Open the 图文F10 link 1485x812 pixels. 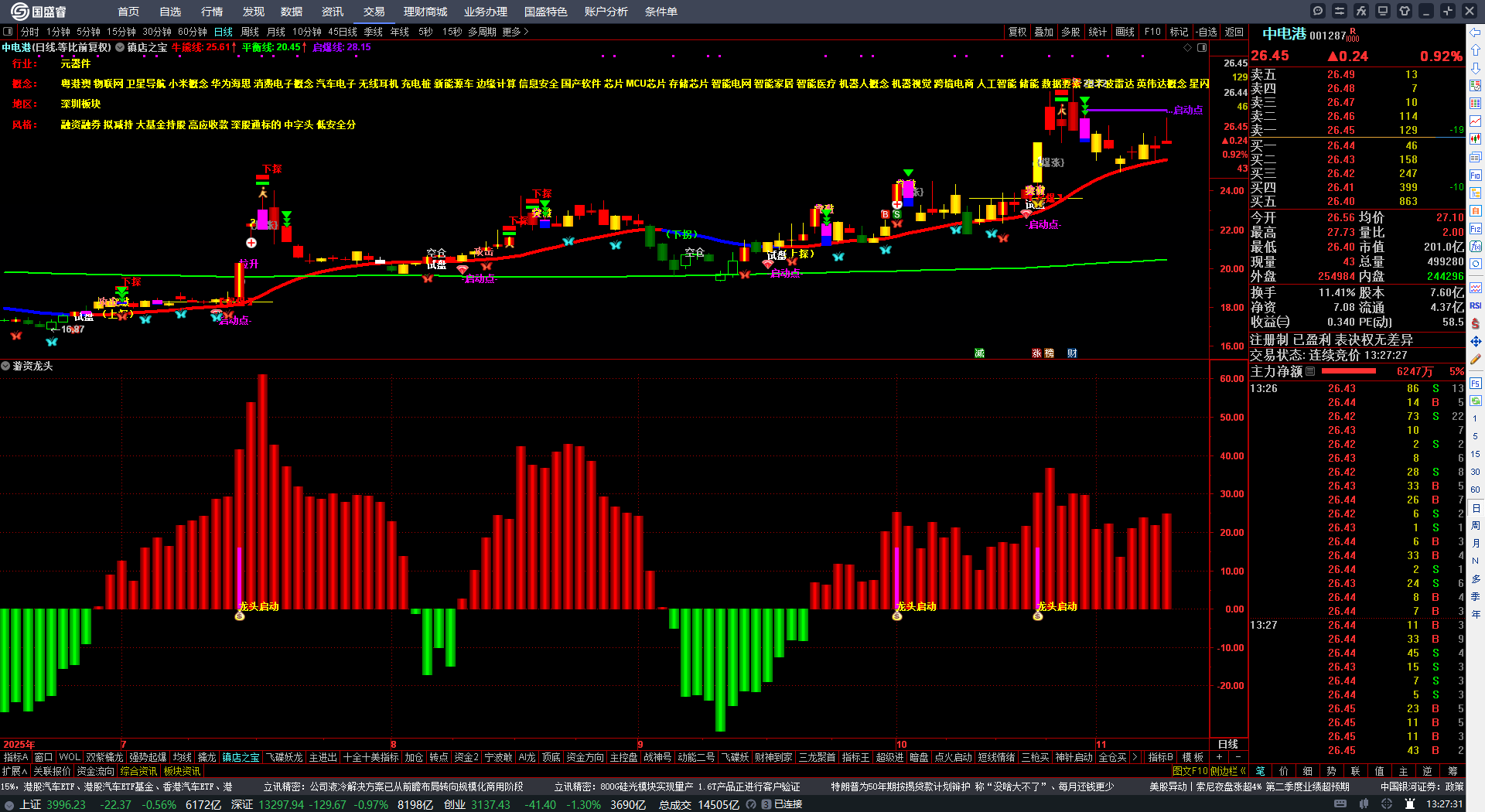click(1190, 771)
